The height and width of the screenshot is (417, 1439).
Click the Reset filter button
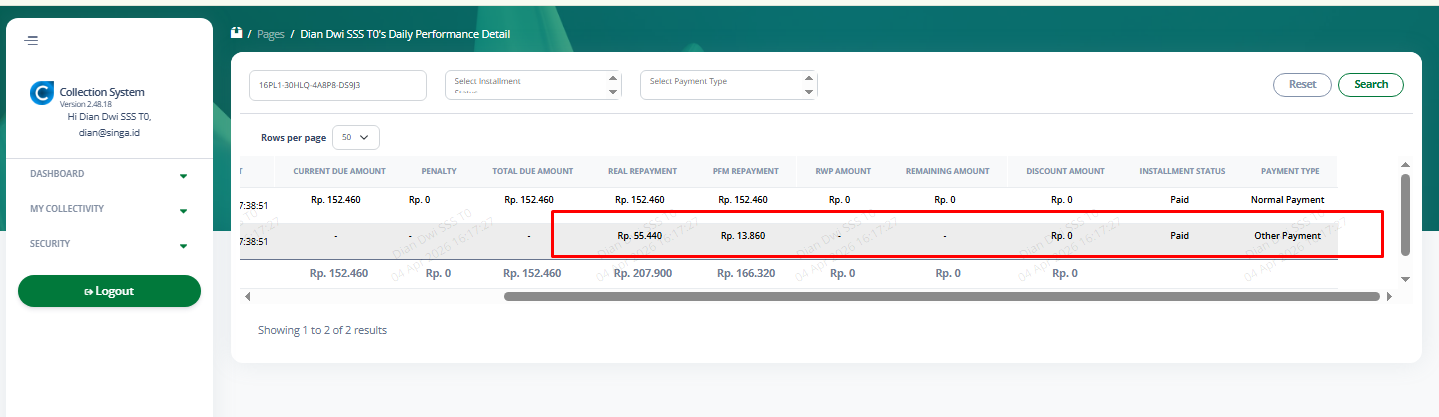[1302, 85]
